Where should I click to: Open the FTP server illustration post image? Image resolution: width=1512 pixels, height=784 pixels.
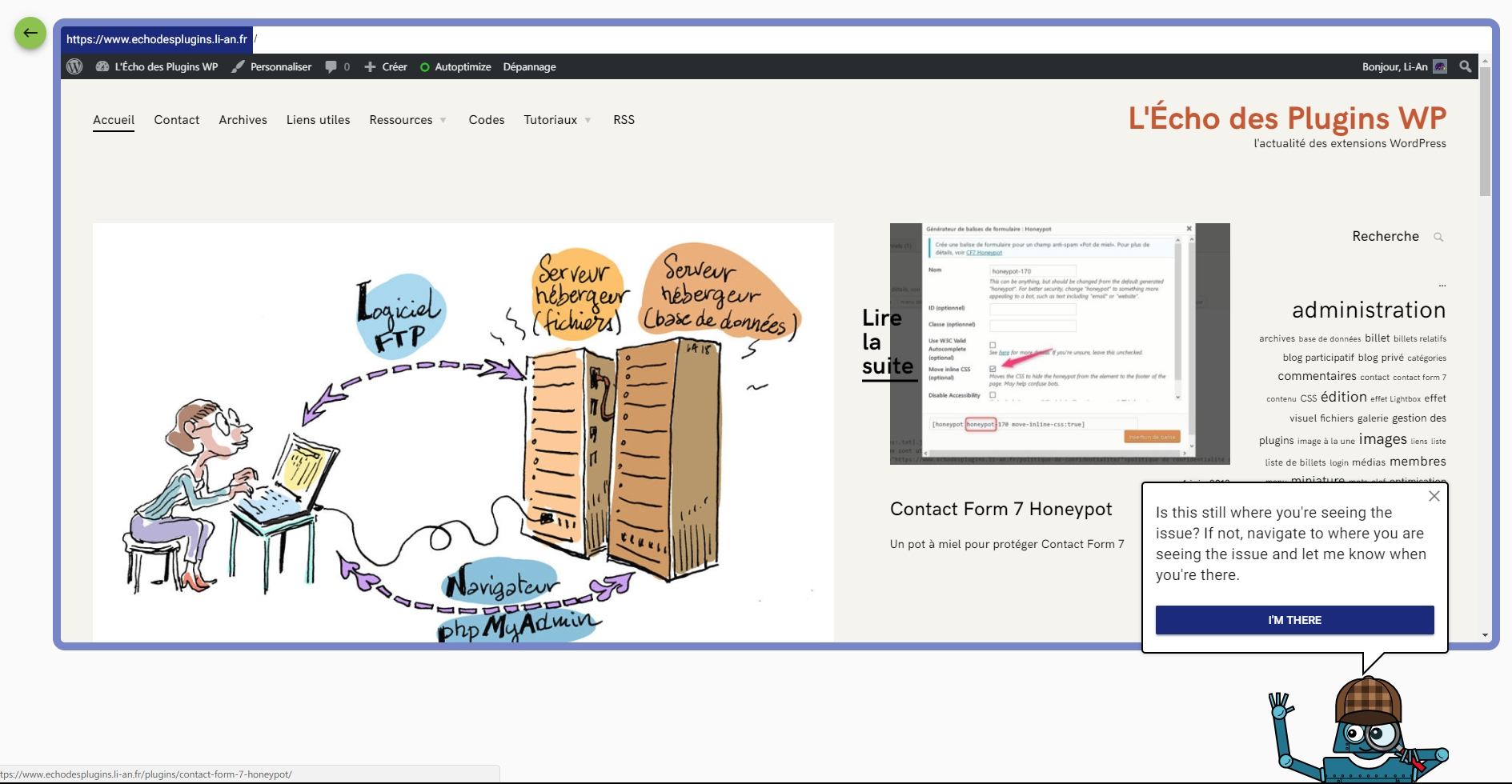(x=463, y=432)
